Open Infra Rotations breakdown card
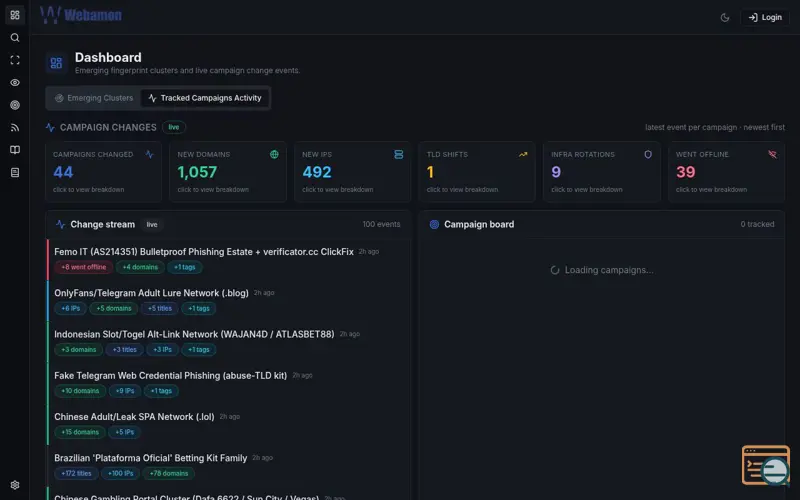Viewport: 800px width, 500px height. [x=602, y=172]
